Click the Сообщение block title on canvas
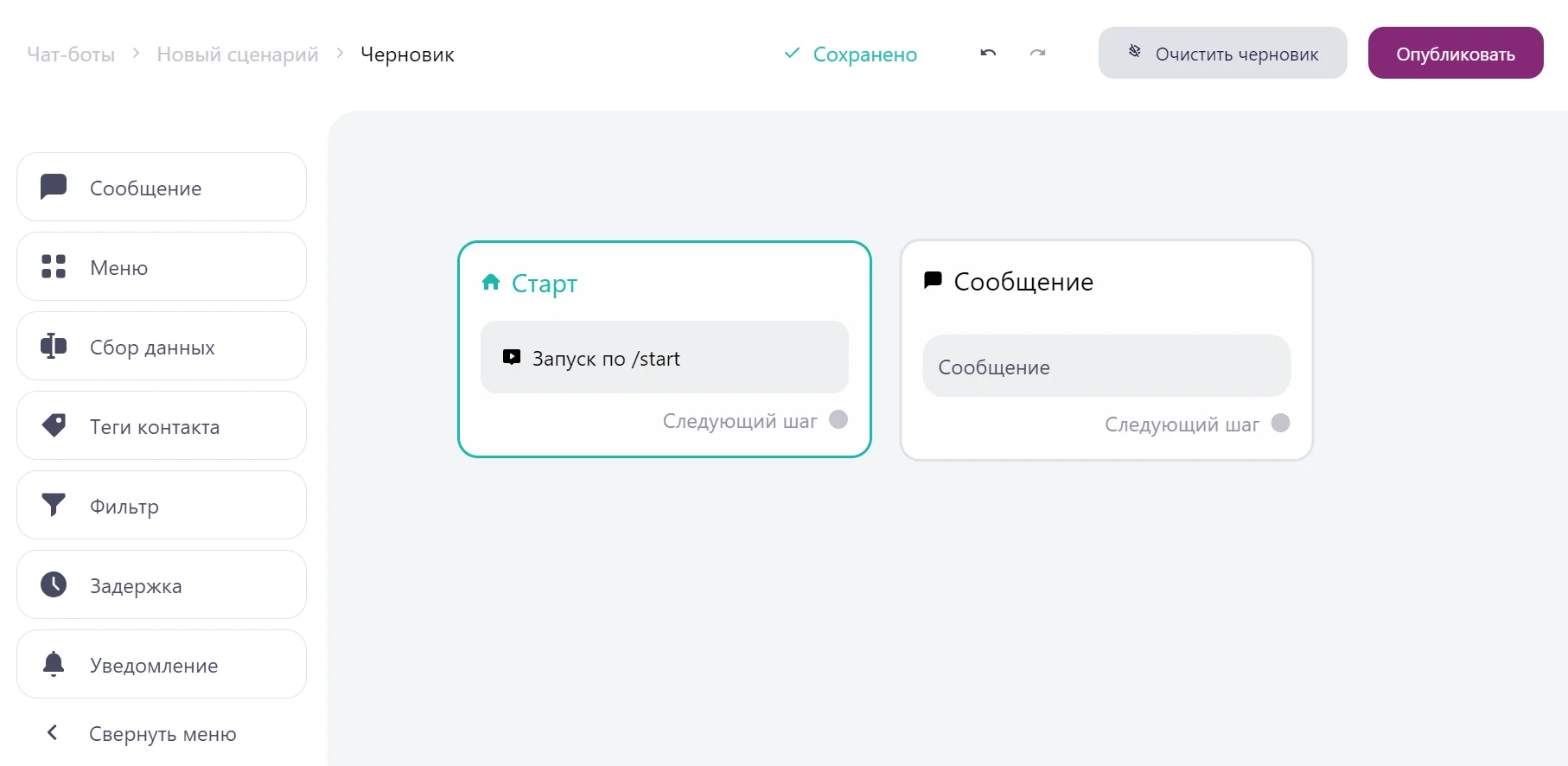The image size is (1568, 766). pyautogui.click(x=1023, y=282)
